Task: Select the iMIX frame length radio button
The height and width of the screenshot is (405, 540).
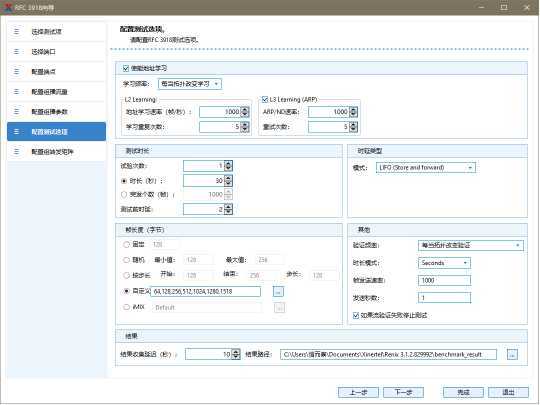Action: pos(126,307)
